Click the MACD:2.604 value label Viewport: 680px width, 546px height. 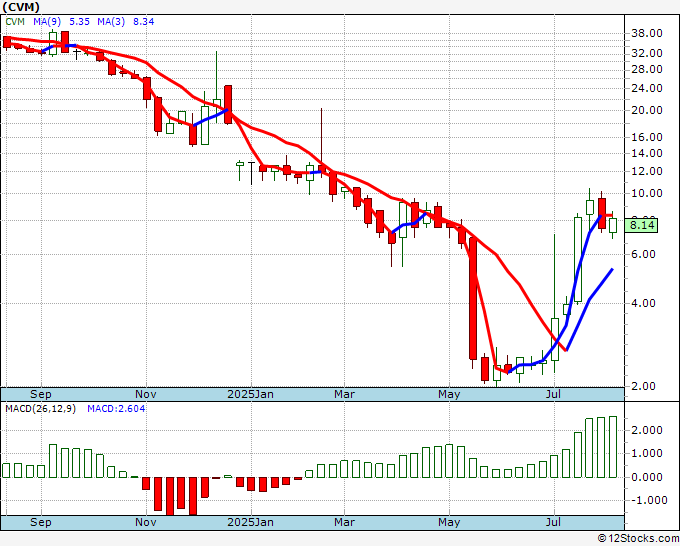click(116, 409)
